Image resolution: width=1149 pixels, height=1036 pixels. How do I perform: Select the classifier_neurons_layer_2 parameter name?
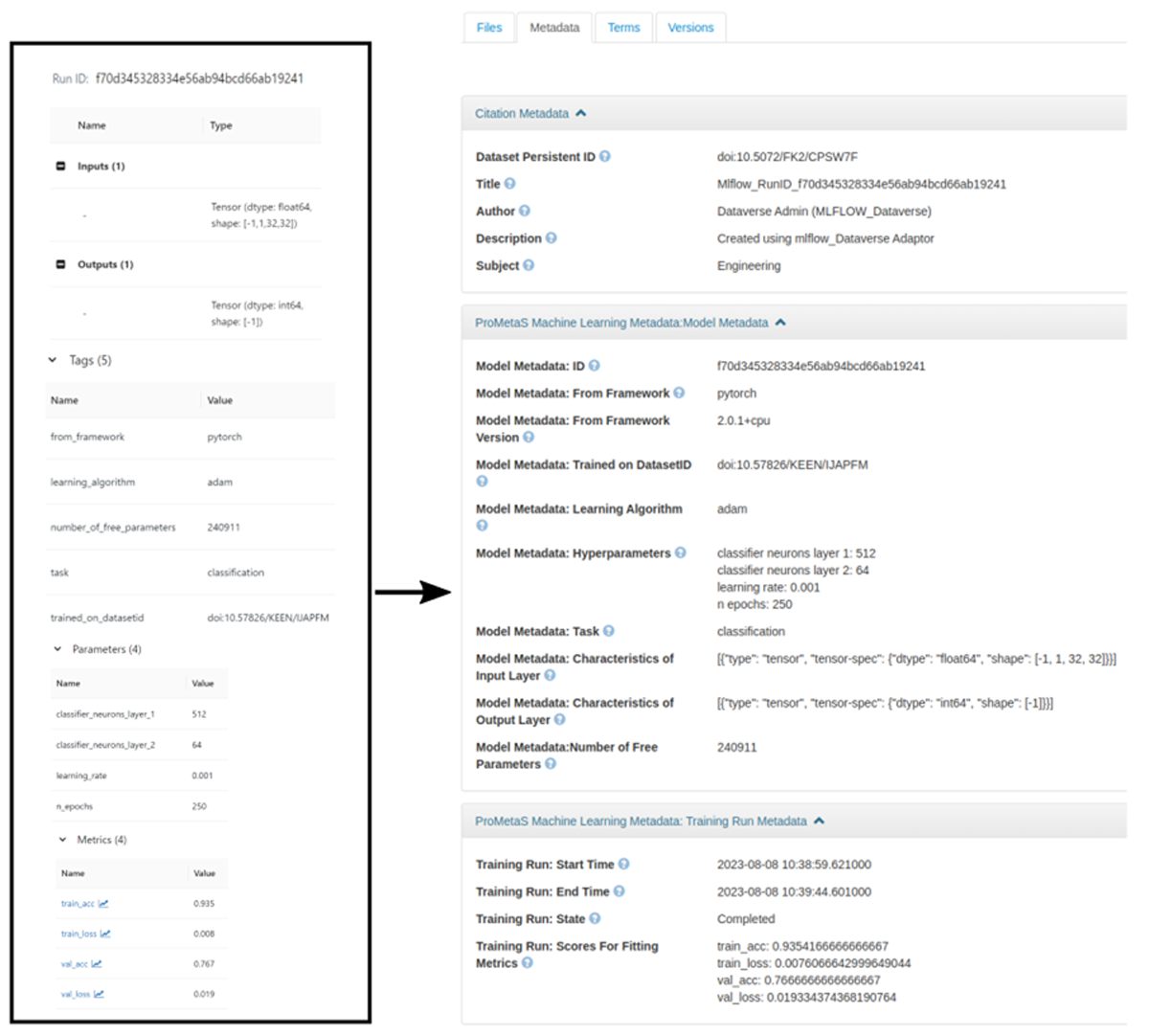(105, 745)
